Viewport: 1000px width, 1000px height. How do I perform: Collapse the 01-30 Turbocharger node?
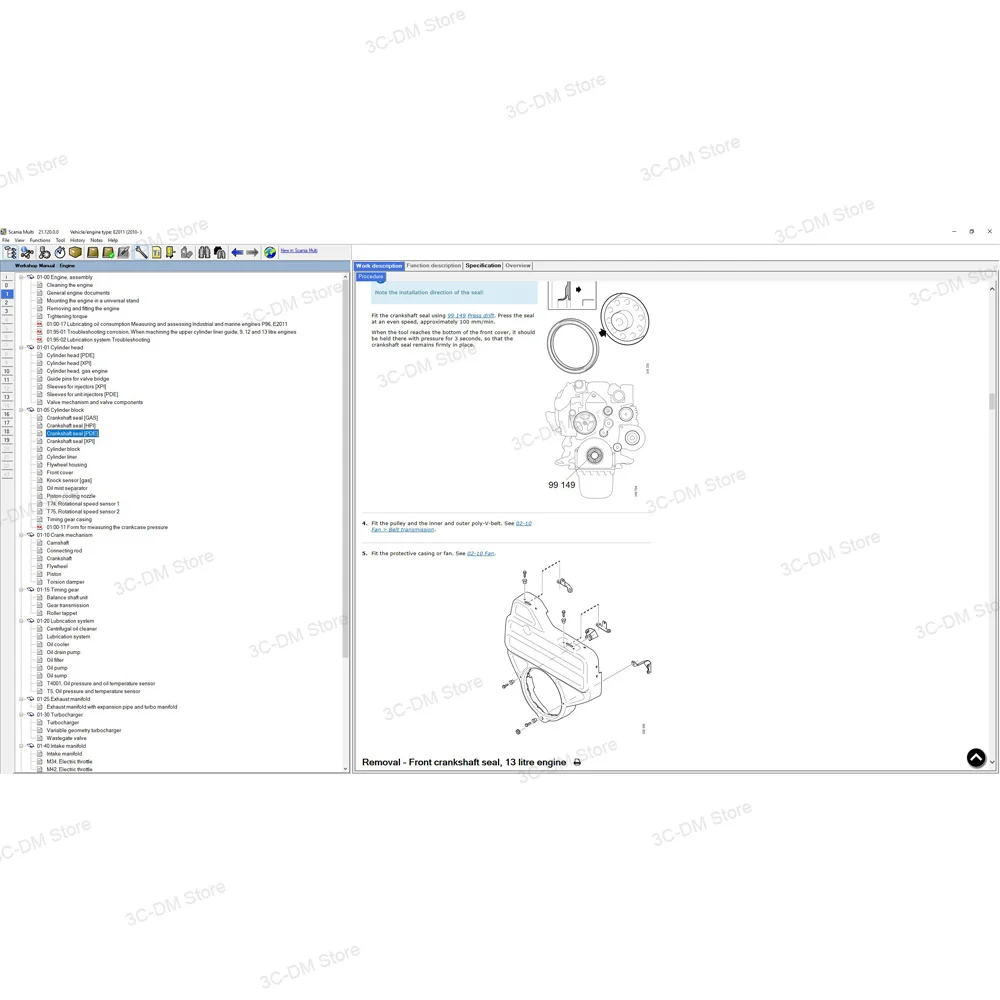pyautogui.click(x=21, y=715)
